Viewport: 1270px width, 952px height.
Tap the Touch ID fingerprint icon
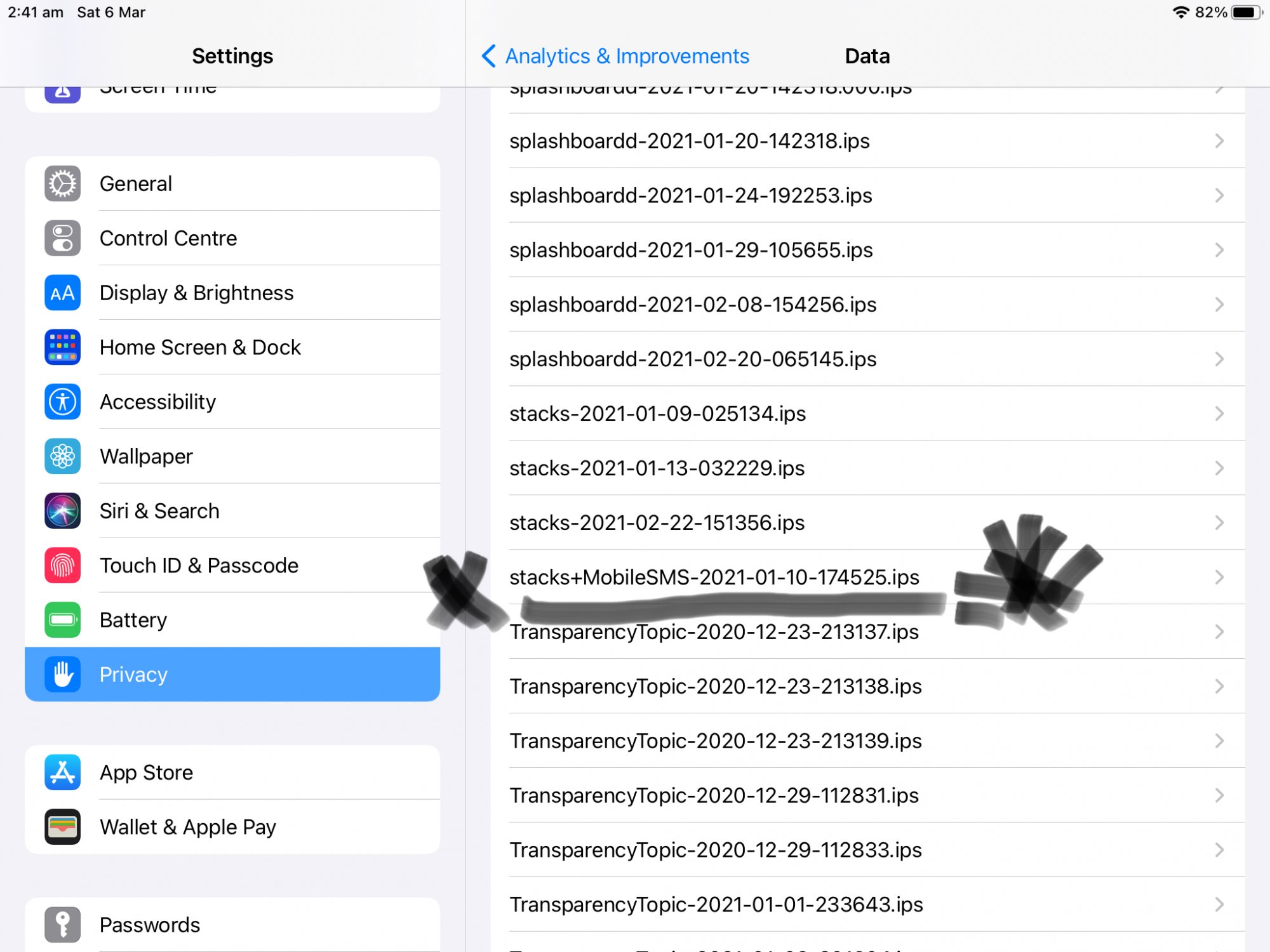(x=62, y=566)
